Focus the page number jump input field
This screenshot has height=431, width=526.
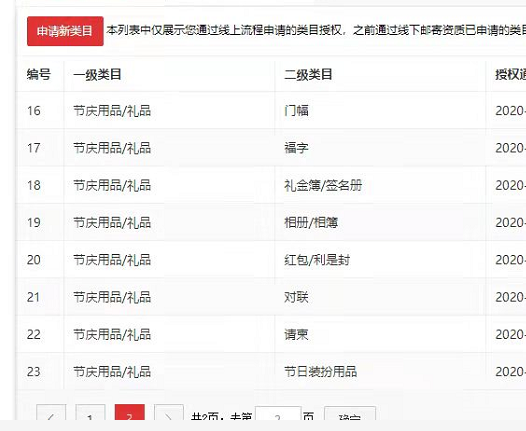click(x=278, y=413)
